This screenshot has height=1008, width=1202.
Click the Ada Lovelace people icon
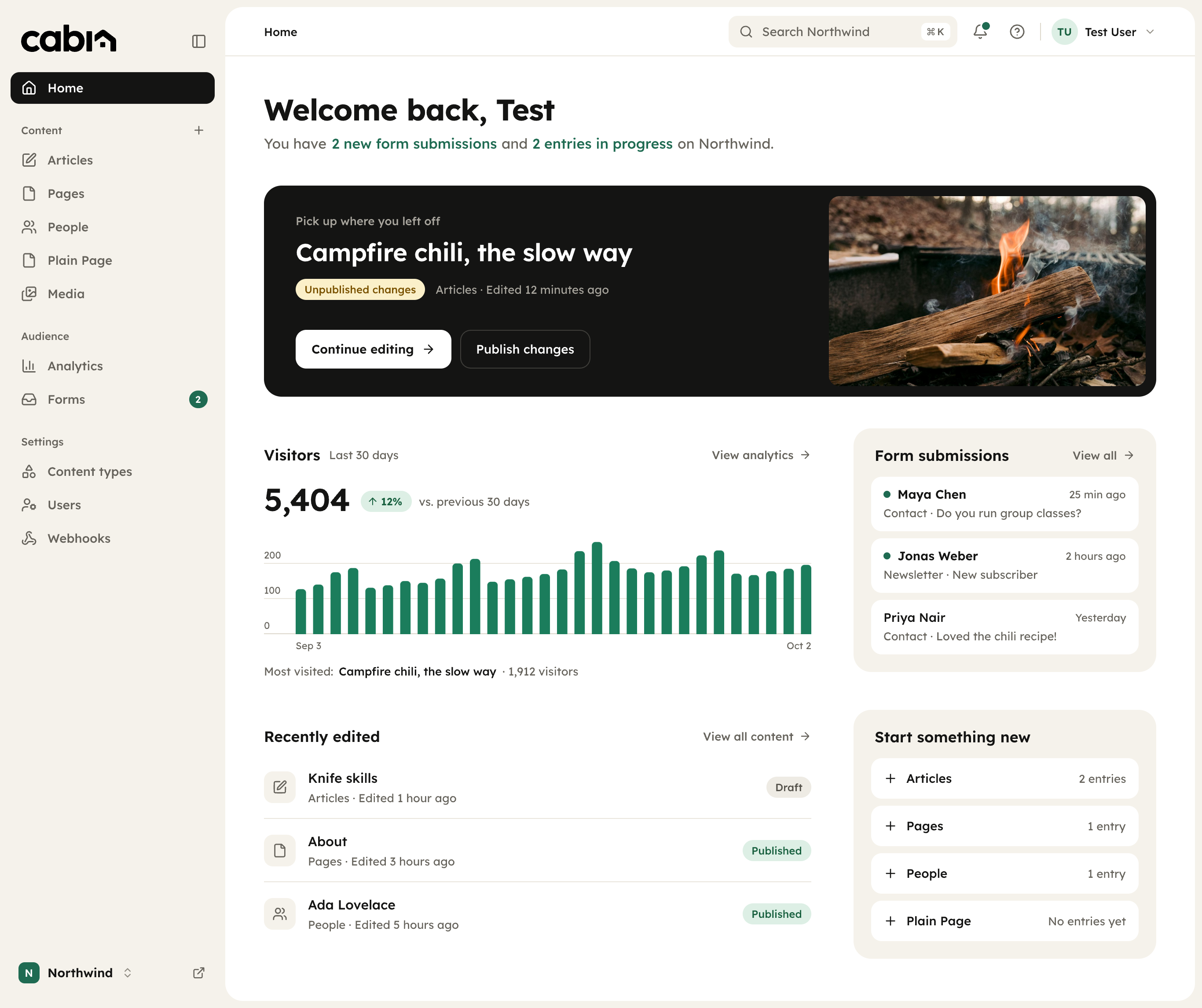[x=280, y=913]
